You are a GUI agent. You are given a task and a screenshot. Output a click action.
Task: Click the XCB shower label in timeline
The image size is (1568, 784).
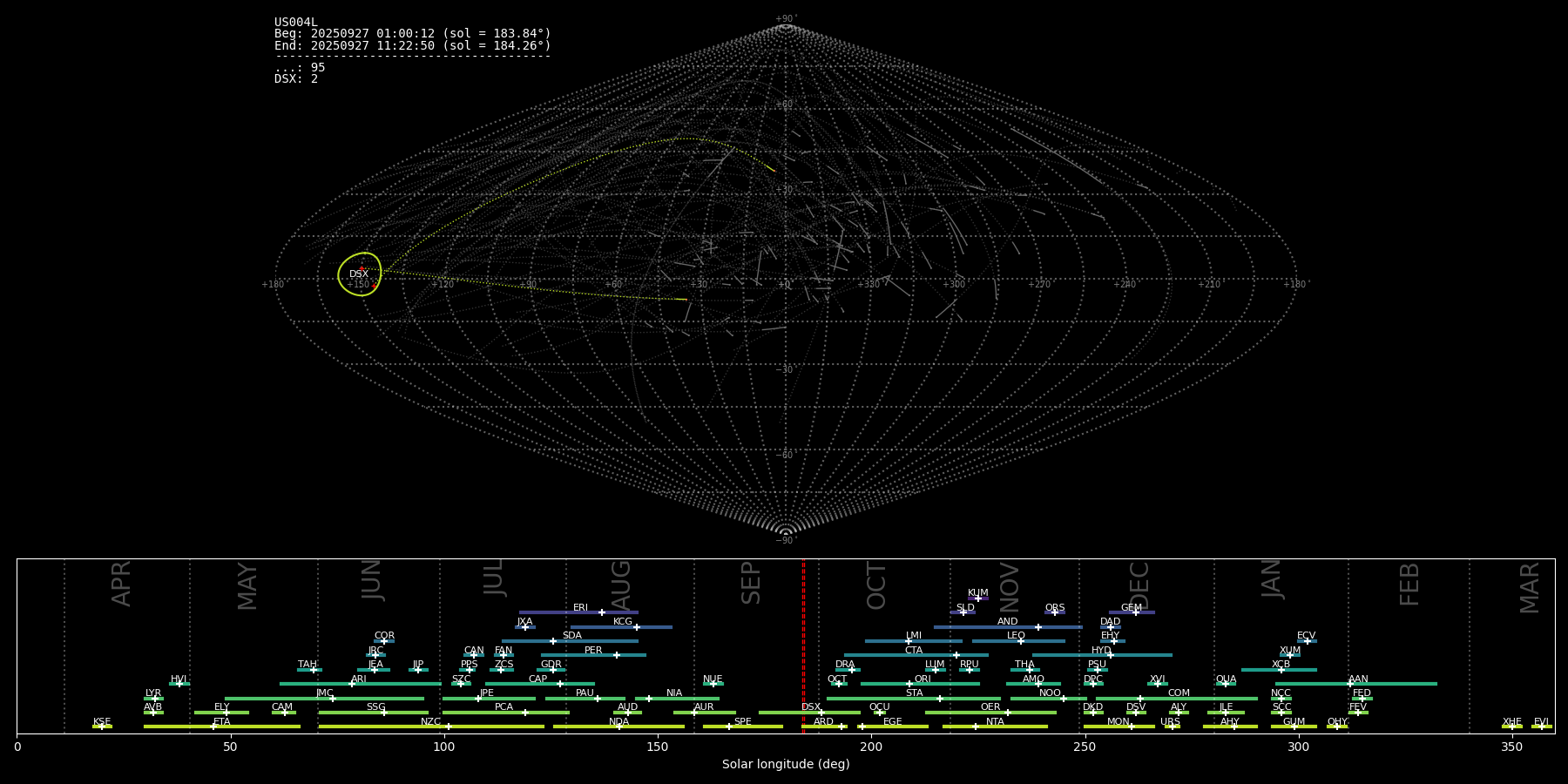pos(1281,665)
